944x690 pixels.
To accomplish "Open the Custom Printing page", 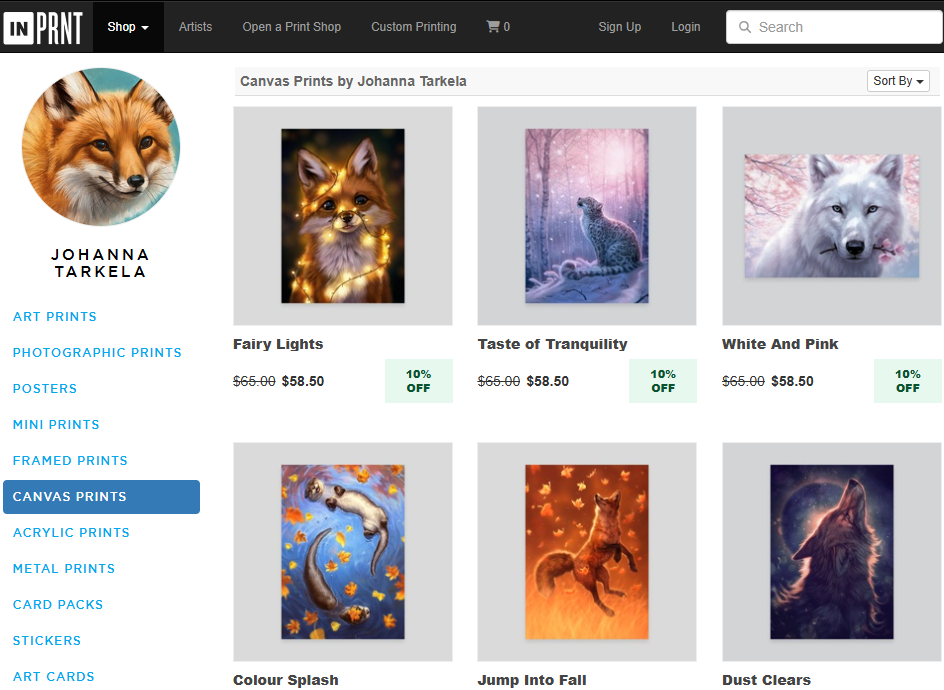I will point(413,27).
